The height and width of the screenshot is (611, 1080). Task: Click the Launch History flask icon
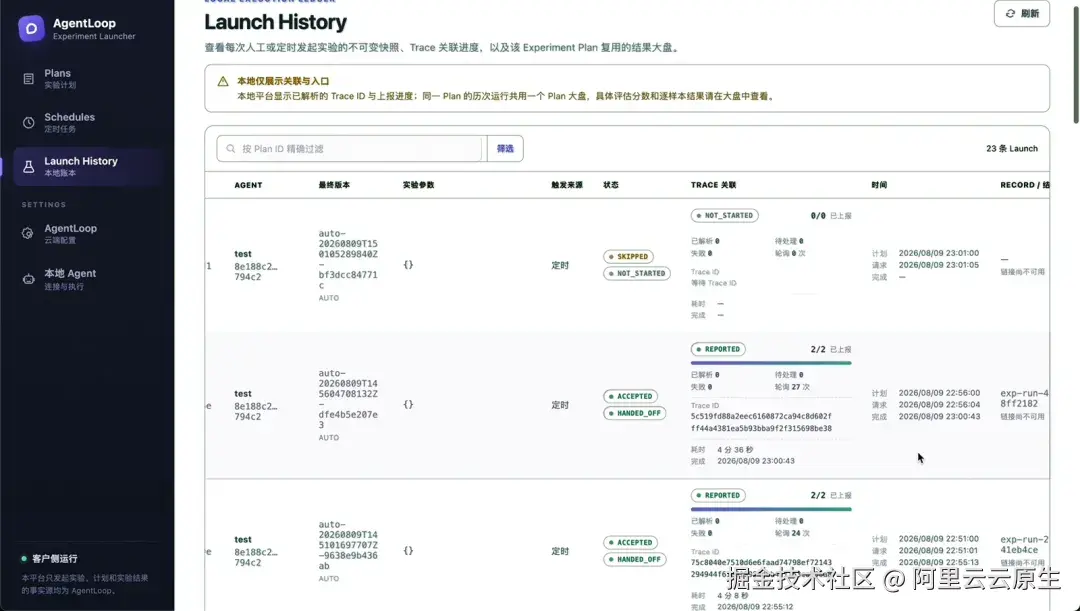(28, 167)
